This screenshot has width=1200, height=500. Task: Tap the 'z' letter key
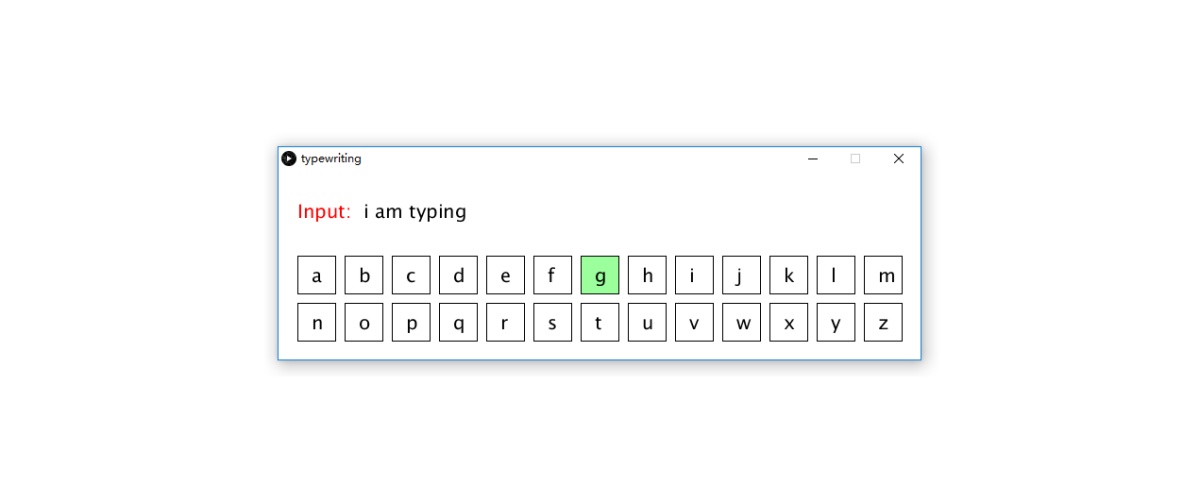pos(883,322)
